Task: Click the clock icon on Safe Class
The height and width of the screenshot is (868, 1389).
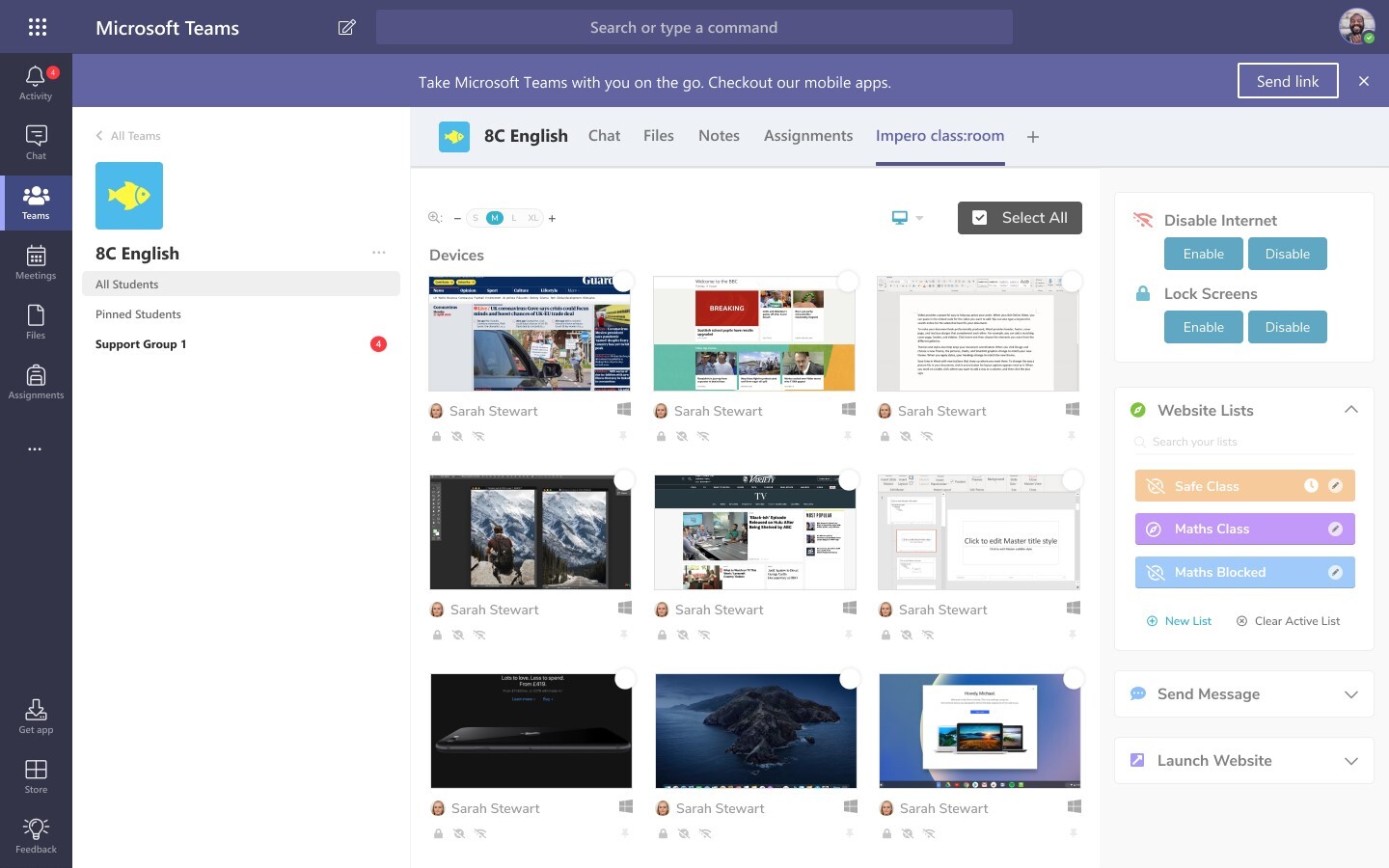Action: [1311, 486]
